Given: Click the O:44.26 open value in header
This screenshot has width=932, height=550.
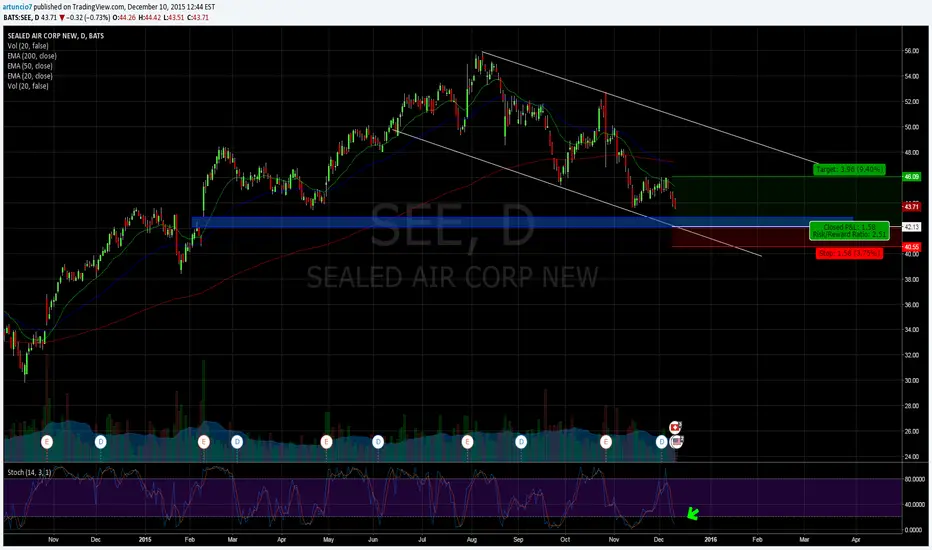Looking at the screenshot, I should click(125, 17).
